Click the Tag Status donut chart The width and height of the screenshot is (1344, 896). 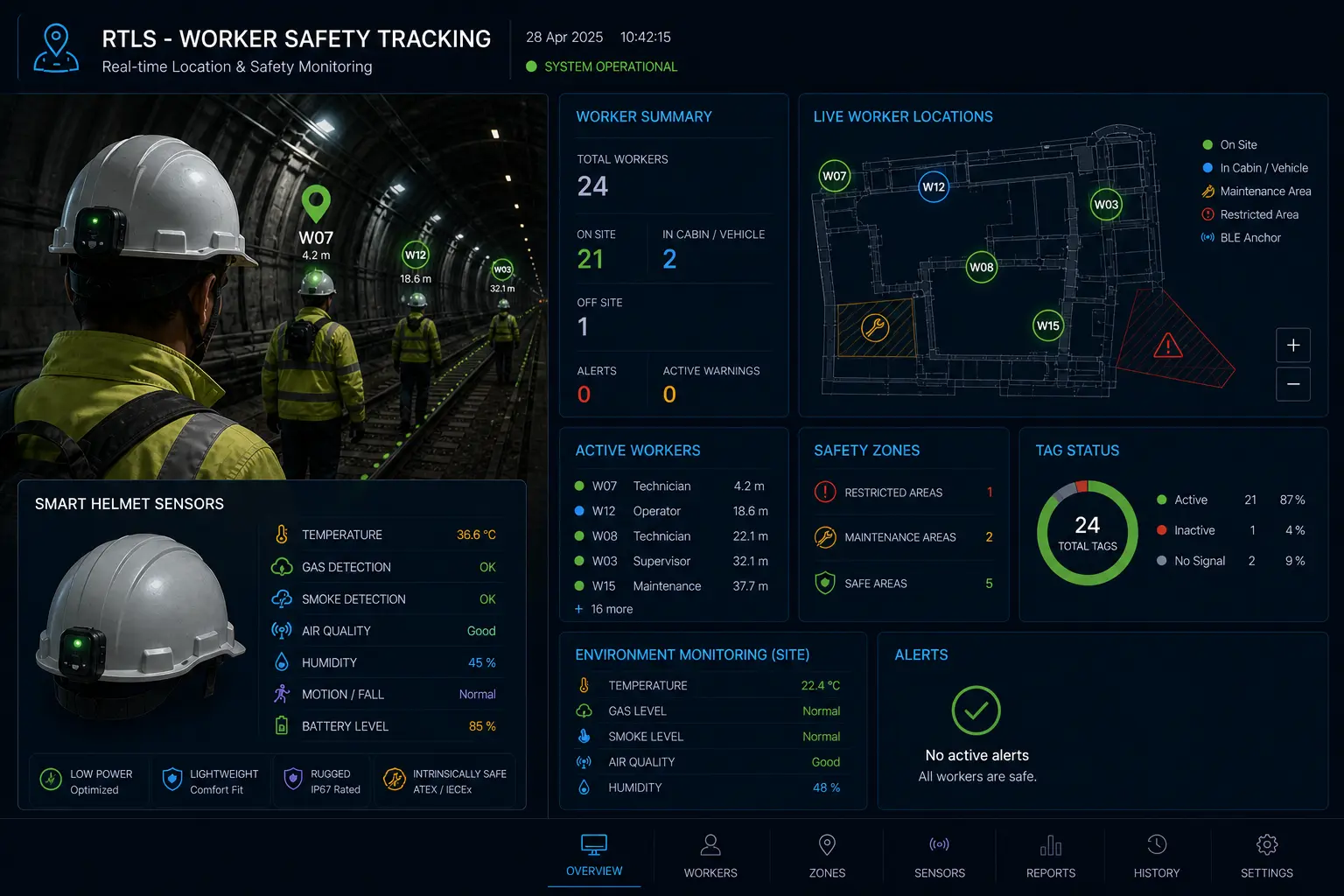click(x=1087, y=533)
